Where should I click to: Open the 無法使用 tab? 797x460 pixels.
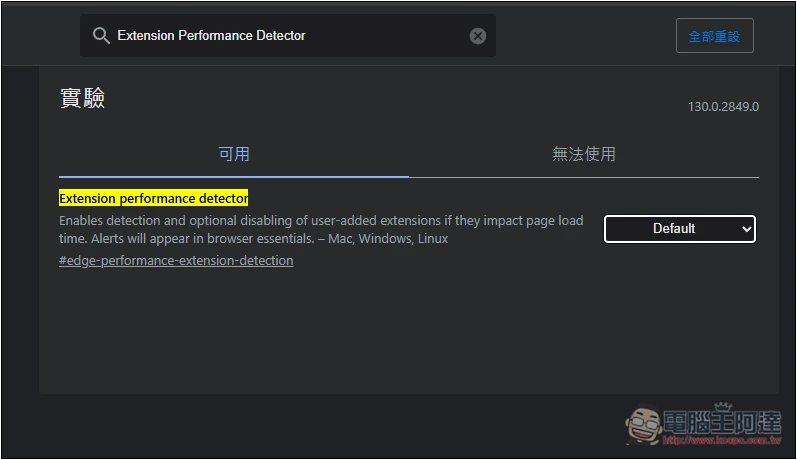point(584,154)
